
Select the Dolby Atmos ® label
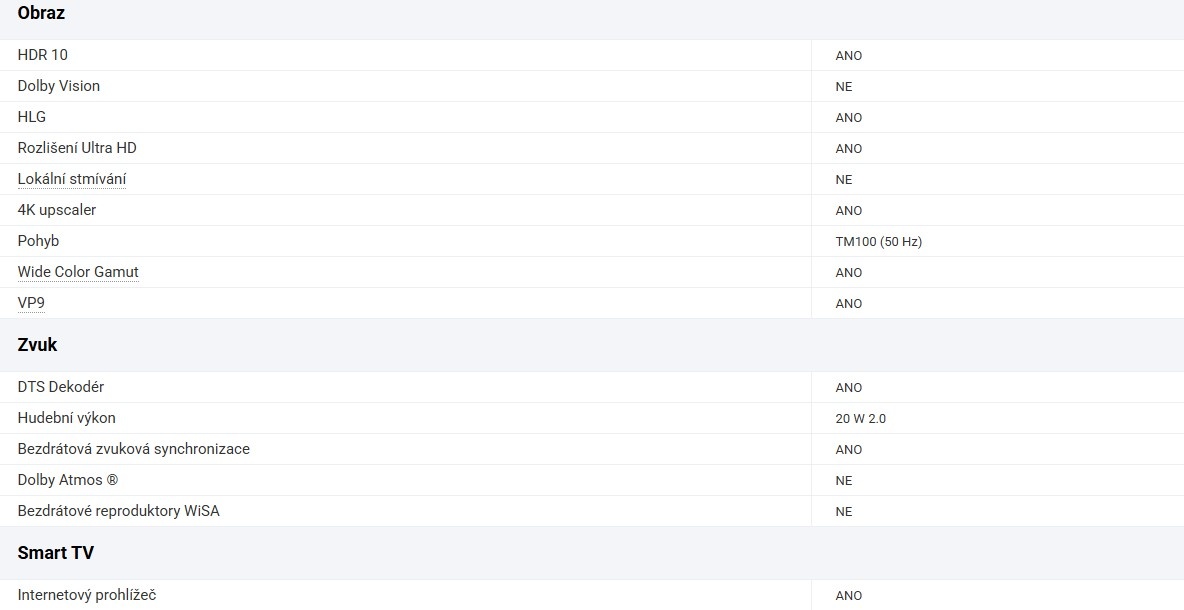(x=68, y=480)
